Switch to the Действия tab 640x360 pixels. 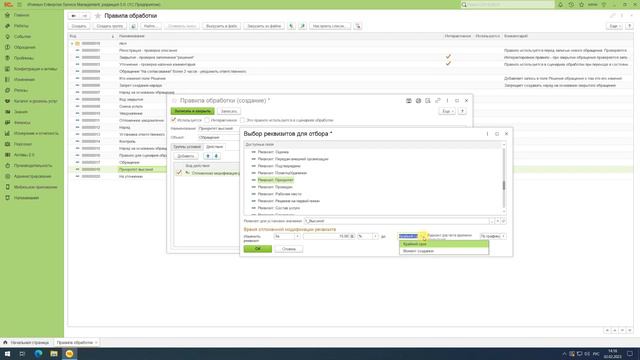214,147
